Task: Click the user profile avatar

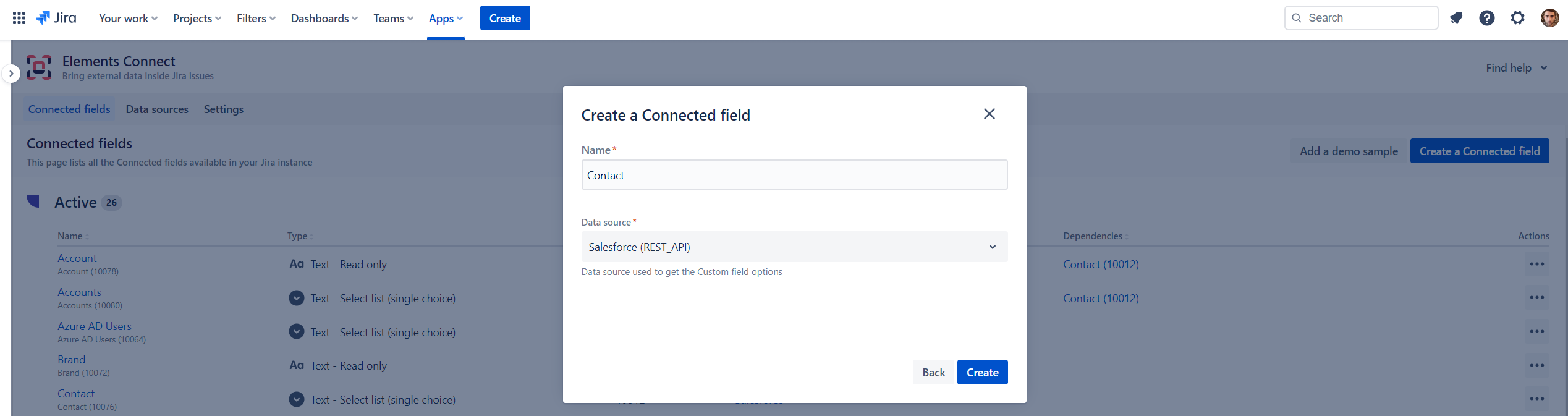Action: click(x=1549, y=18)
